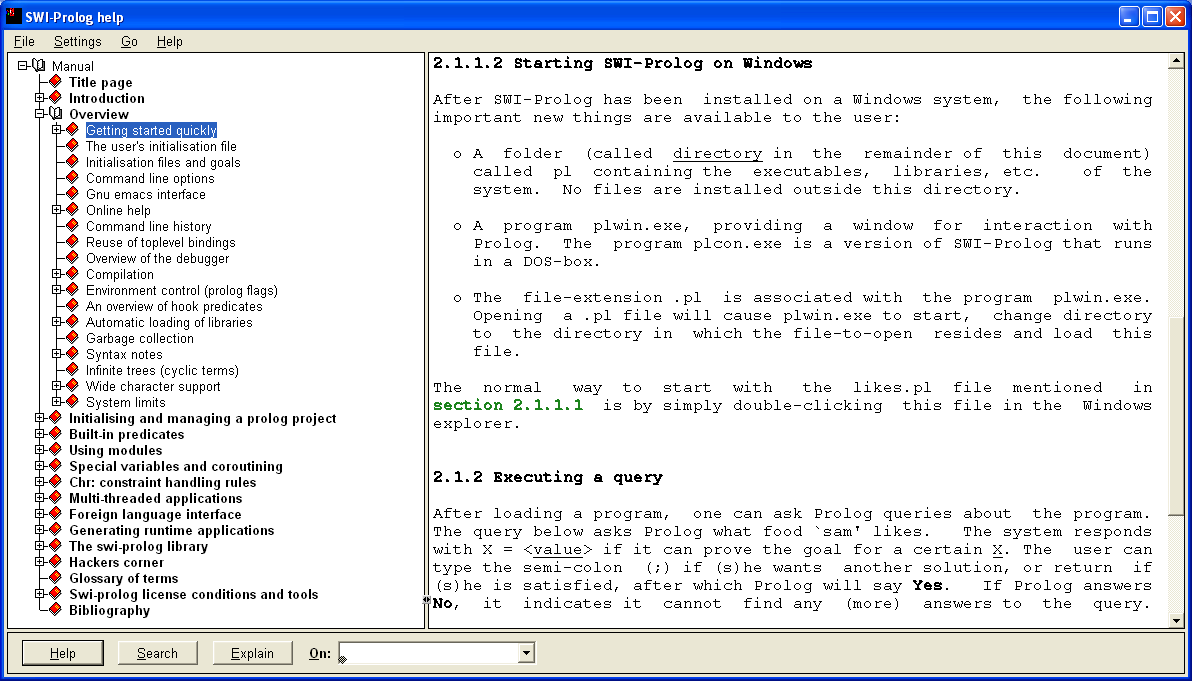Expand the Online help node
1192x681 pixels.
click(56, 210)
